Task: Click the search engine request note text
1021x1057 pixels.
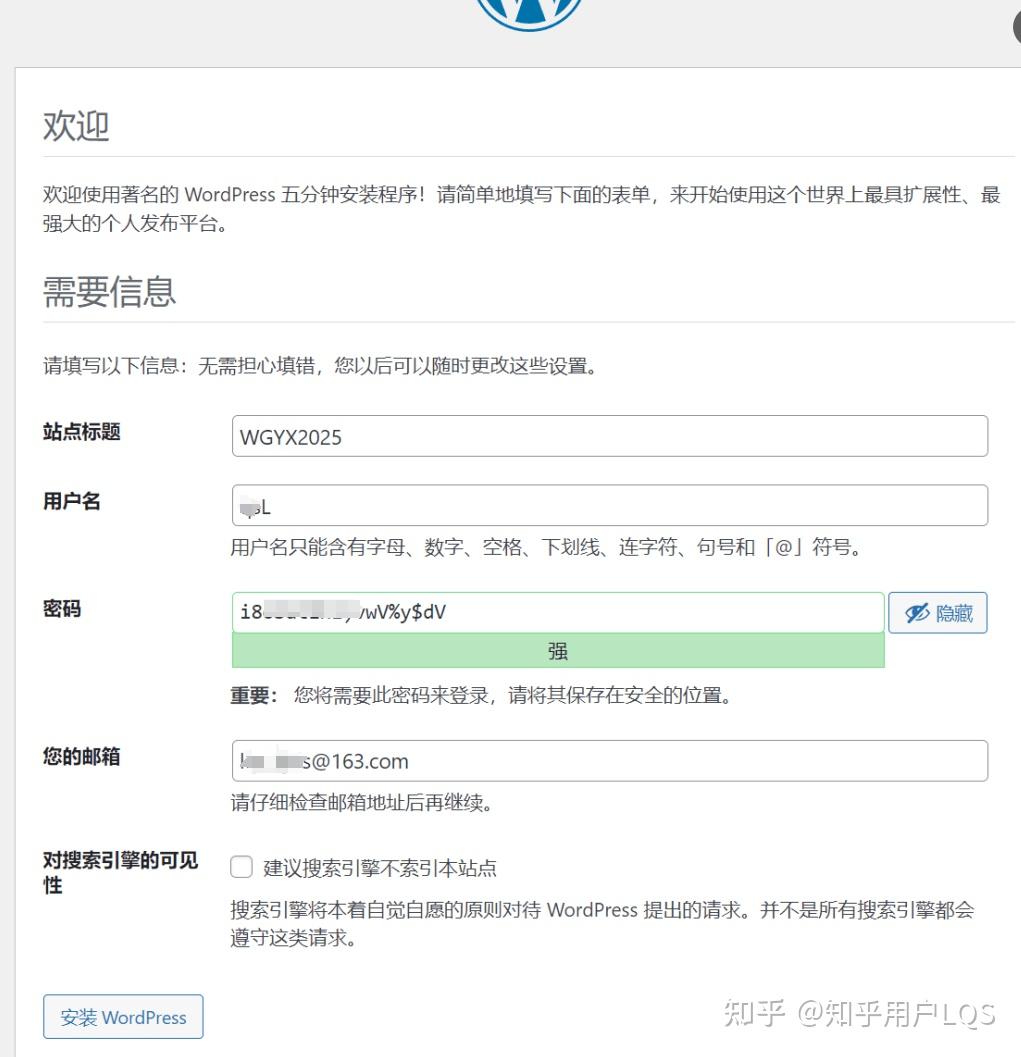Action: point(602,924)
